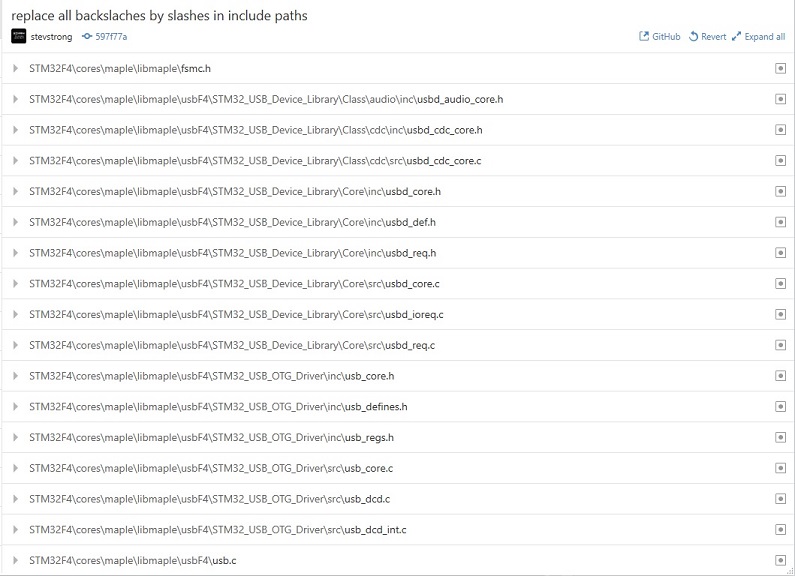Click the commit hash 597f77a

(x=111, y=37)
